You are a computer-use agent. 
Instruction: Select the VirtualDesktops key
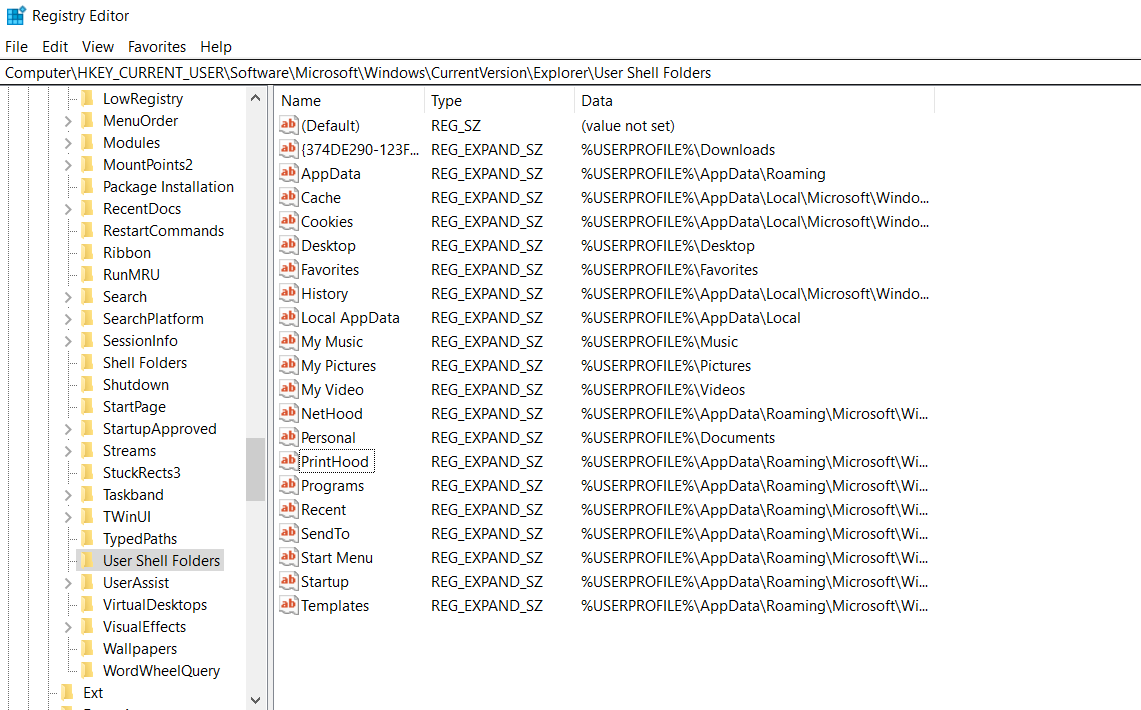pos(155,605)
